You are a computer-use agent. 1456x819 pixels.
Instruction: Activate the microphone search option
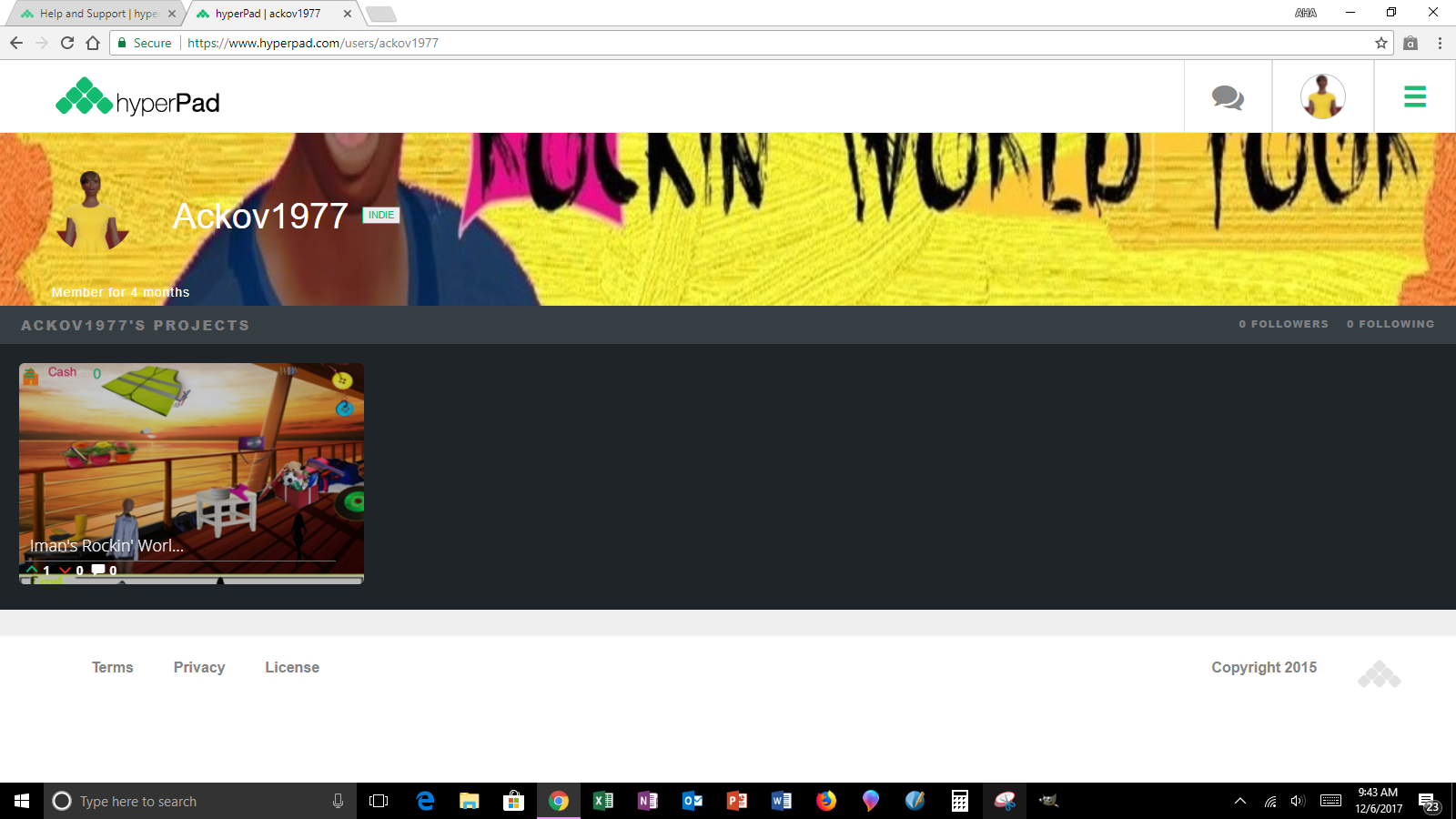(338, 801)
